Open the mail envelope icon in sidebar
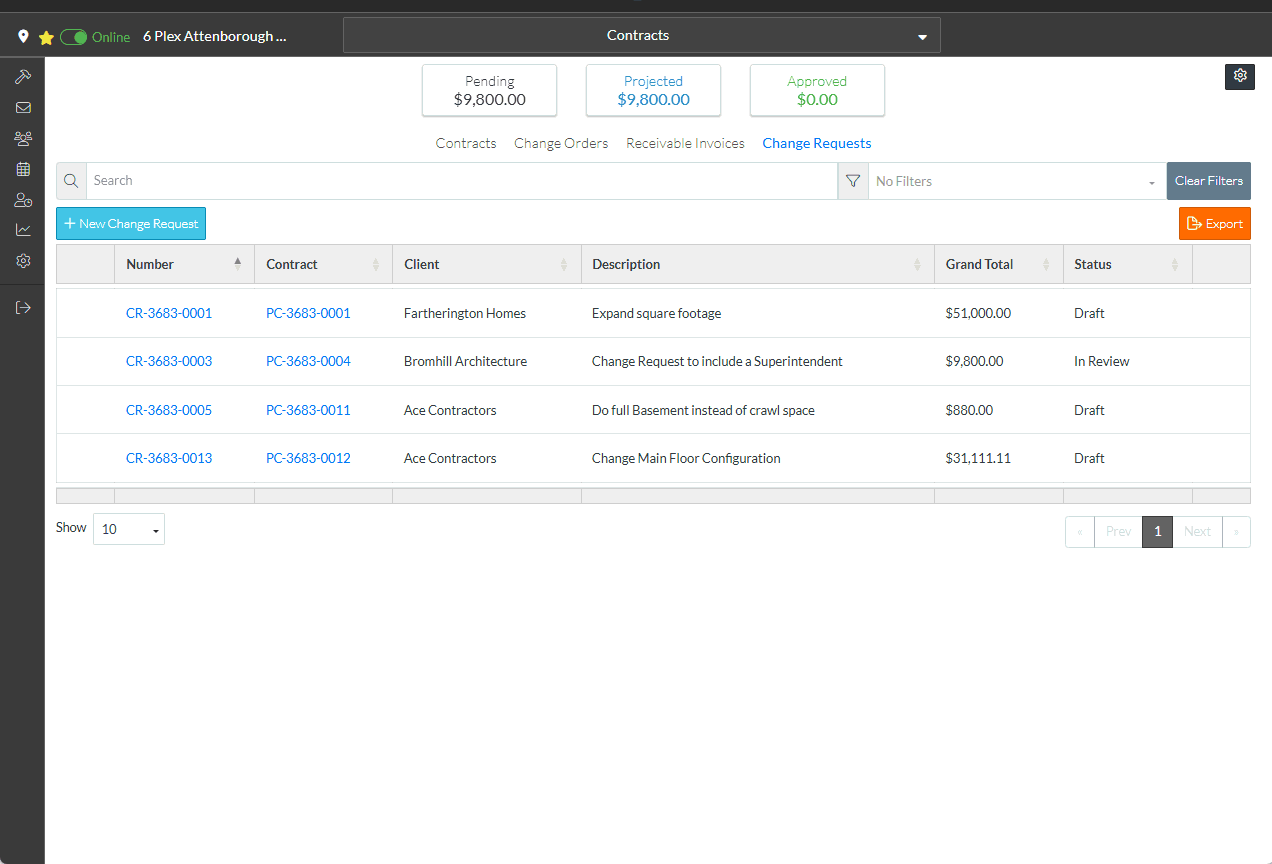The height and width of the screenshot is (864, 1272). pos(23,108)
